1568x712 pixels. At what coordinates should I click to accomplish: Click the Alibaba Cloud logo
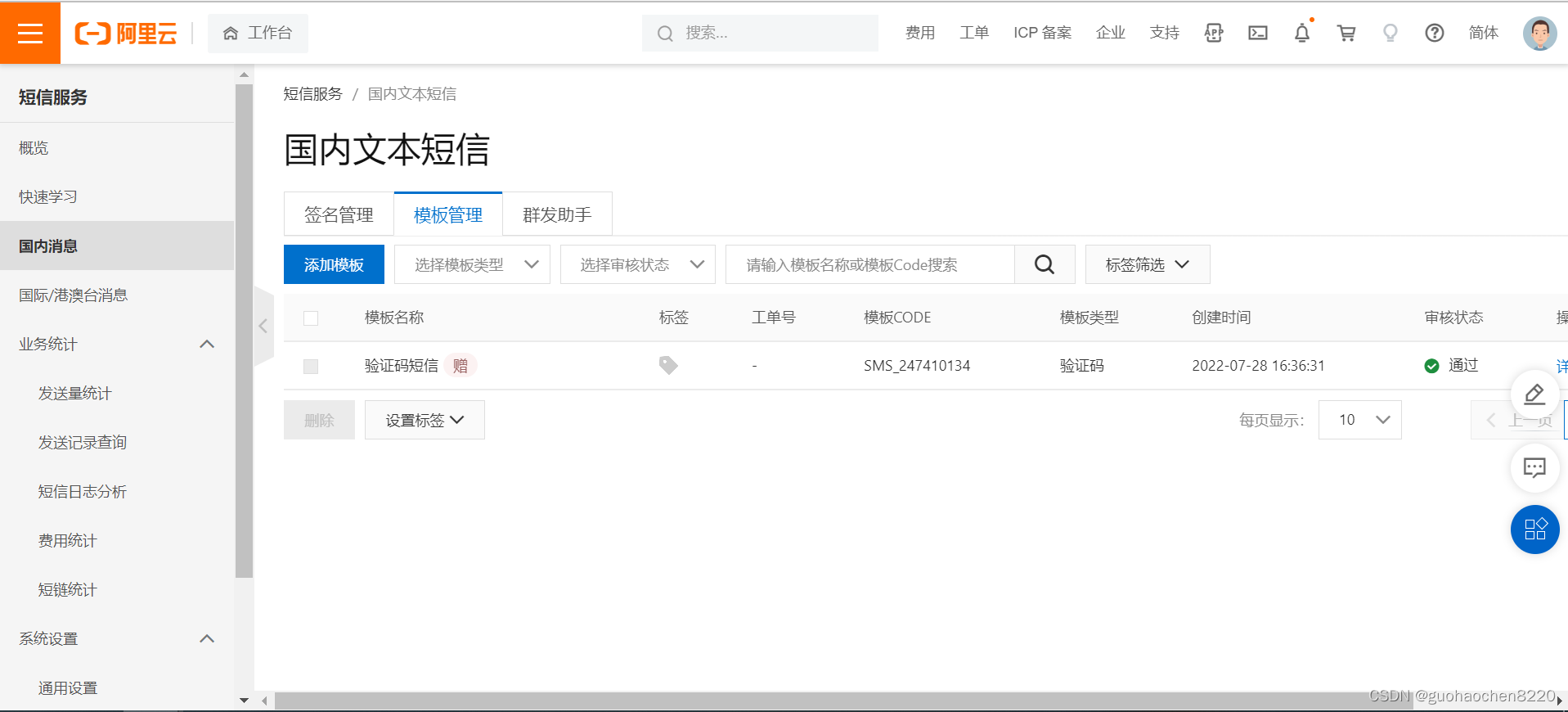(126, 33)
